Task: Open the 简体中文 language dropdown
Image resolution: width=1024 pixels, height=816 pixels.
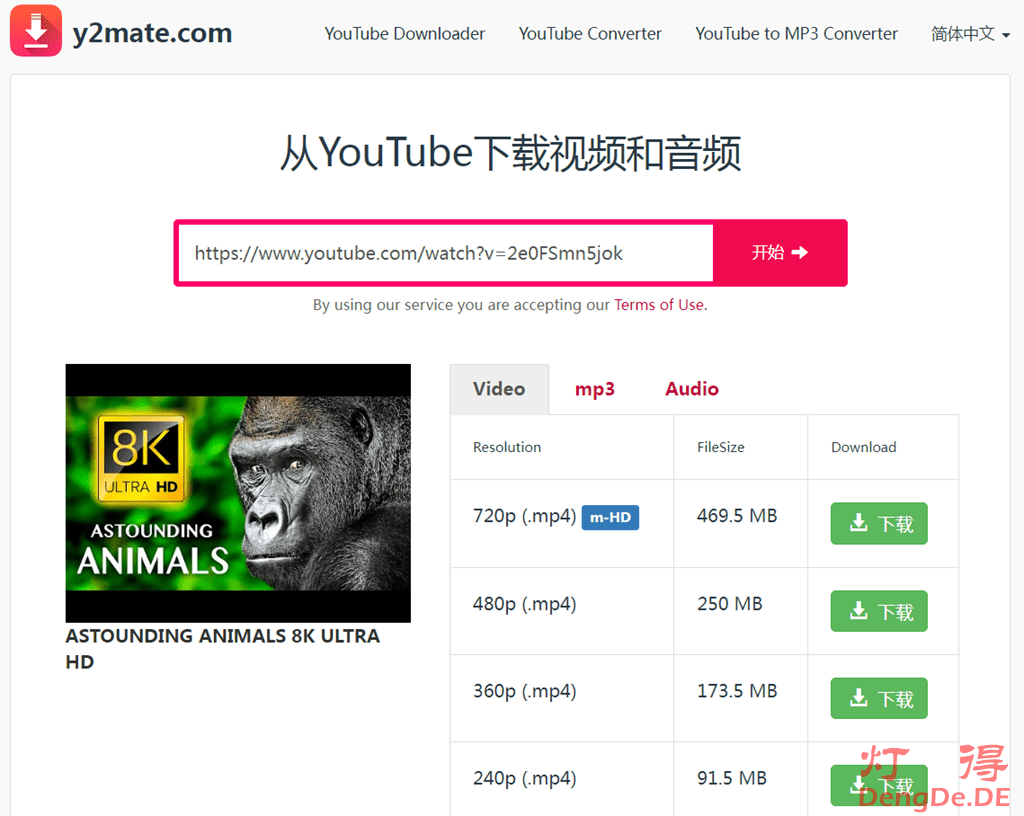Action: (969, 34)
